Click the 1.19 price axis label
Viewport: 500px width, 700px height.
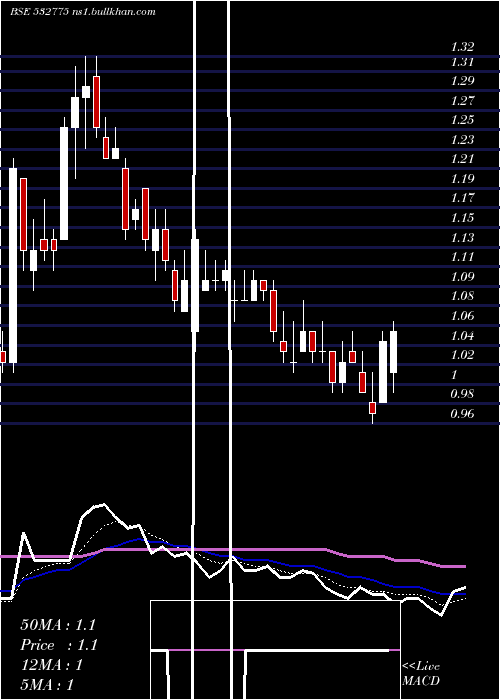pos(462,179)
